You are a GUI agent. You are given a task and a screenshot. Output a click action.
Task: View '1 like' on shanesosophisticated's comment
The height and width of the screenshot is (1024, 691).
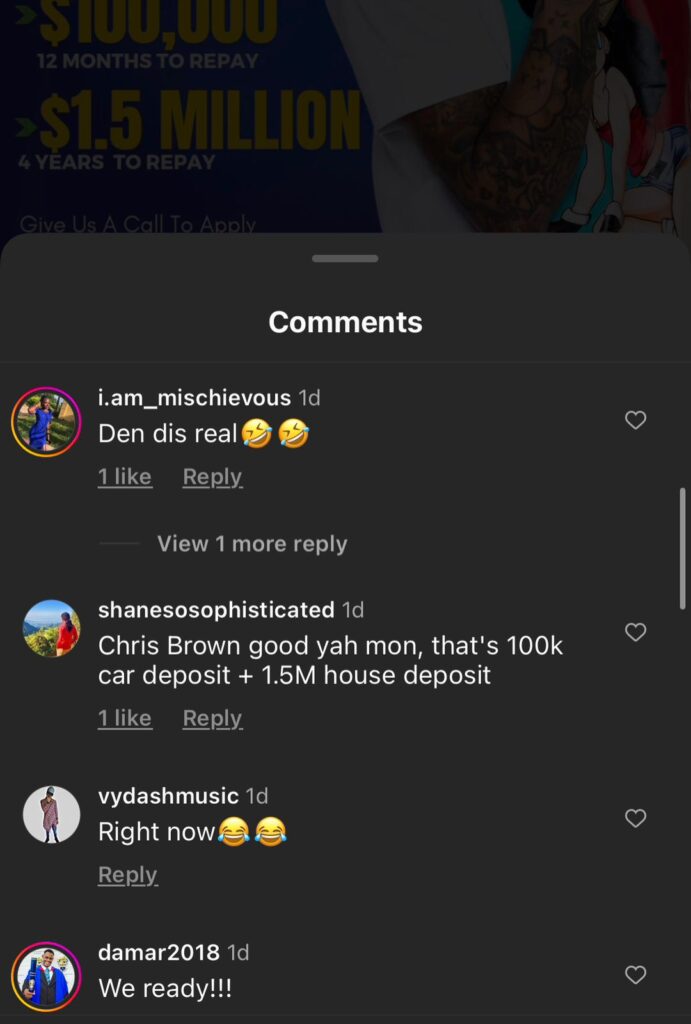[x=125, y=718]
